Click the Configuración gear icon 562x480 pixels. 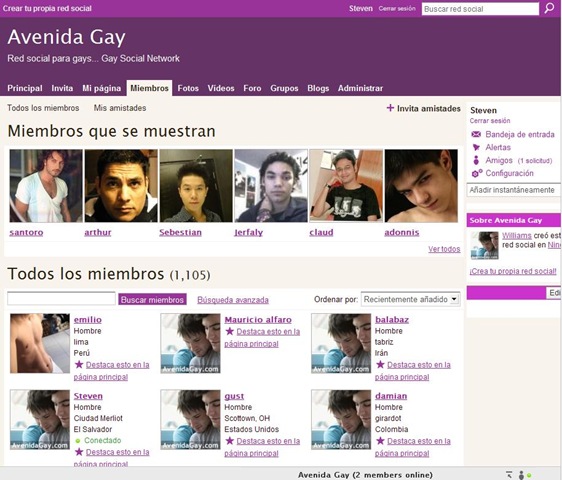coord(477,174)
